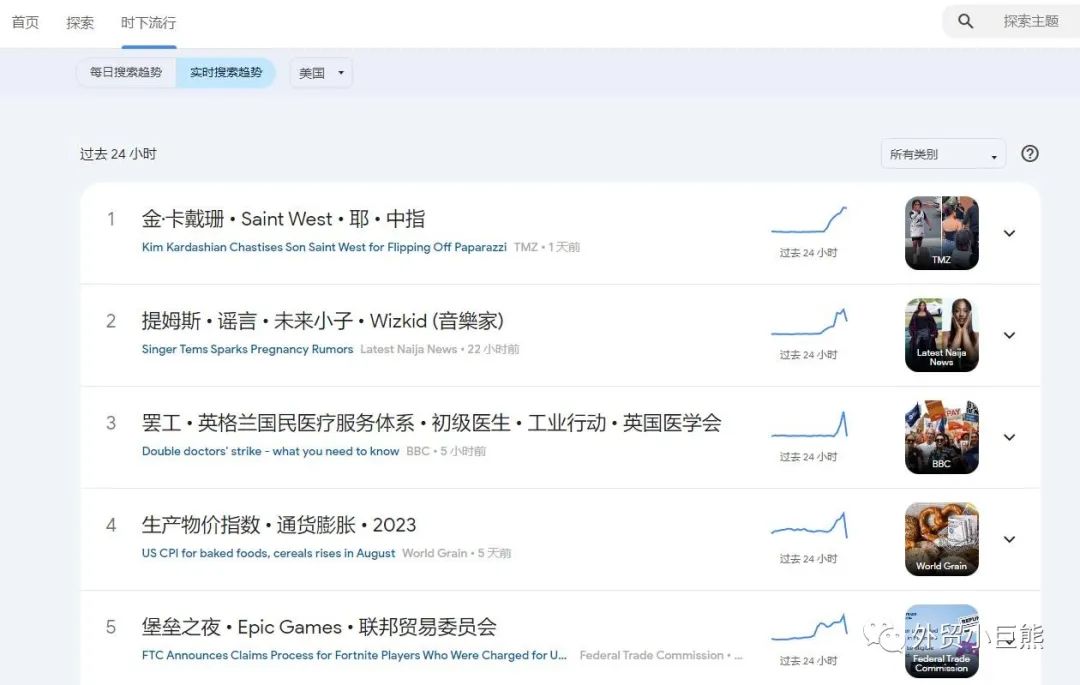Select the 每日搜索趋势 filter chip

coord(125,72)
